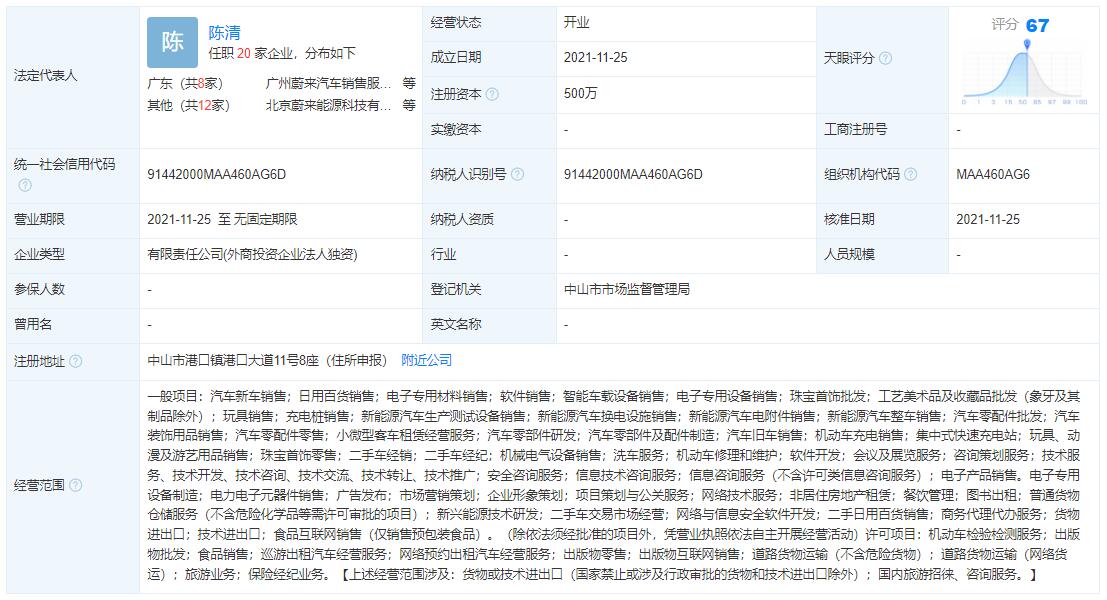Expand 等 after 北京蔚来能源科技

[x=409, y=105]
